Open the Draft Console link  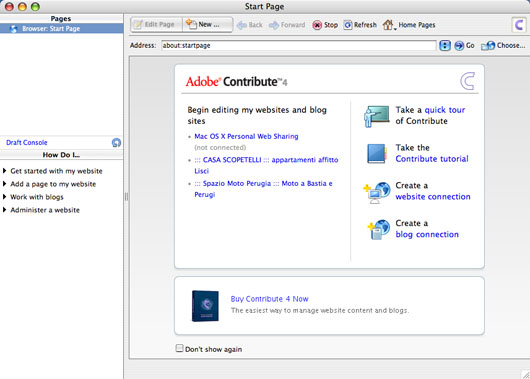27,142
